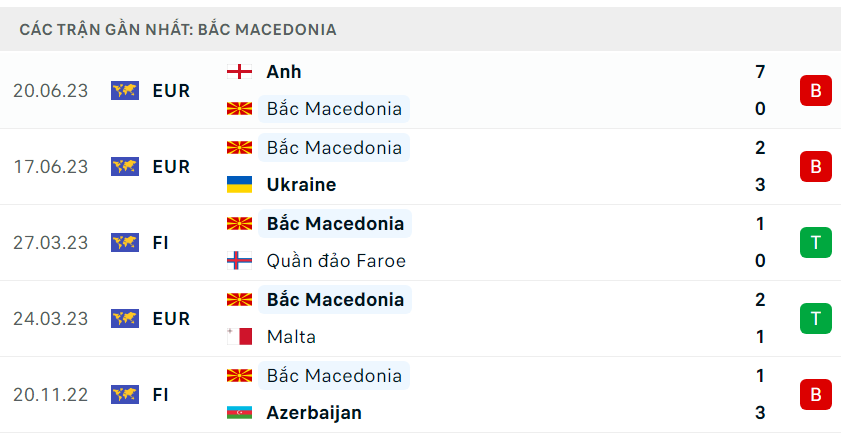Click the England flag icon next to Anh
This screenshot has width=841, height=443.
(x=239, y=72)
